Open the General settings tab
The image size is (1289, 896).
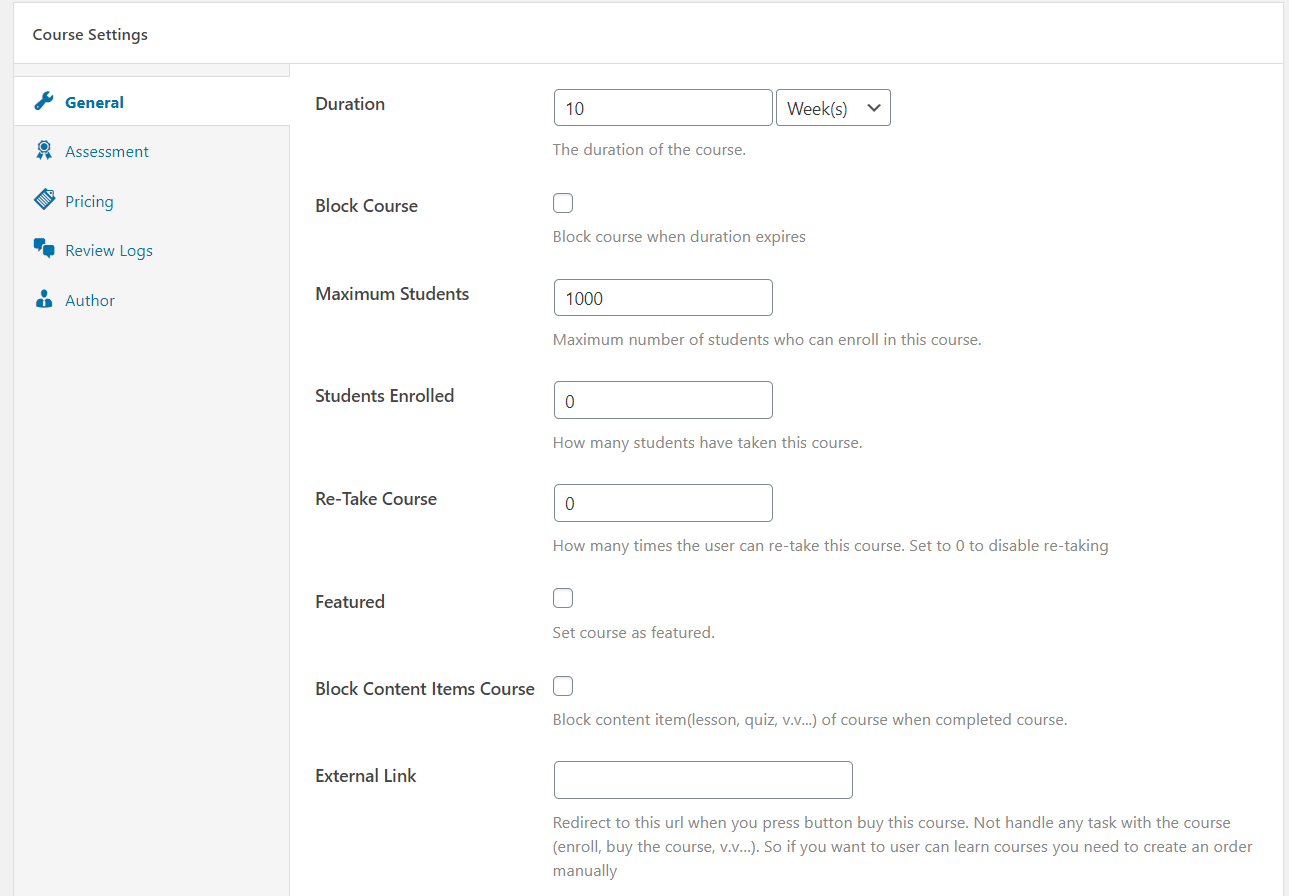pyautogui.click(x=152, y=102)
